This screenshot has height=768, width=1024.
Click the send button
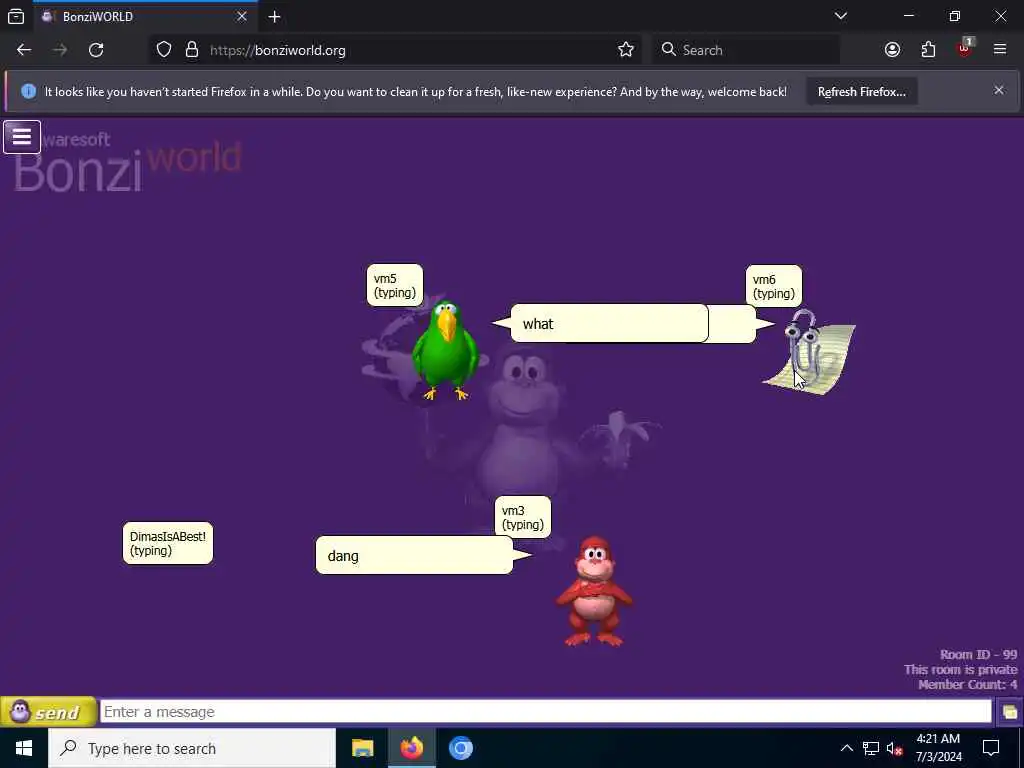click(x=48, y=712)
